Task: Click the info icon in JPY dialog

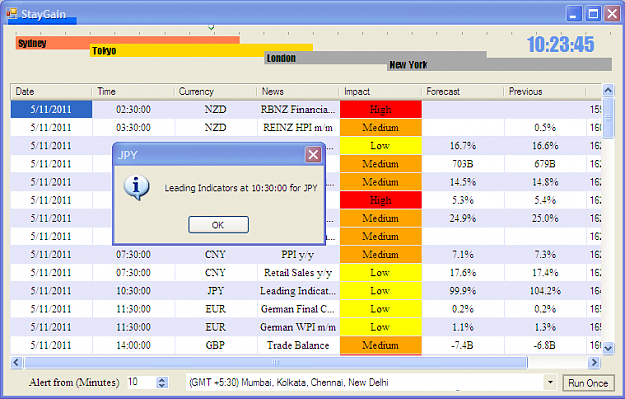Action: pos(137,187)
